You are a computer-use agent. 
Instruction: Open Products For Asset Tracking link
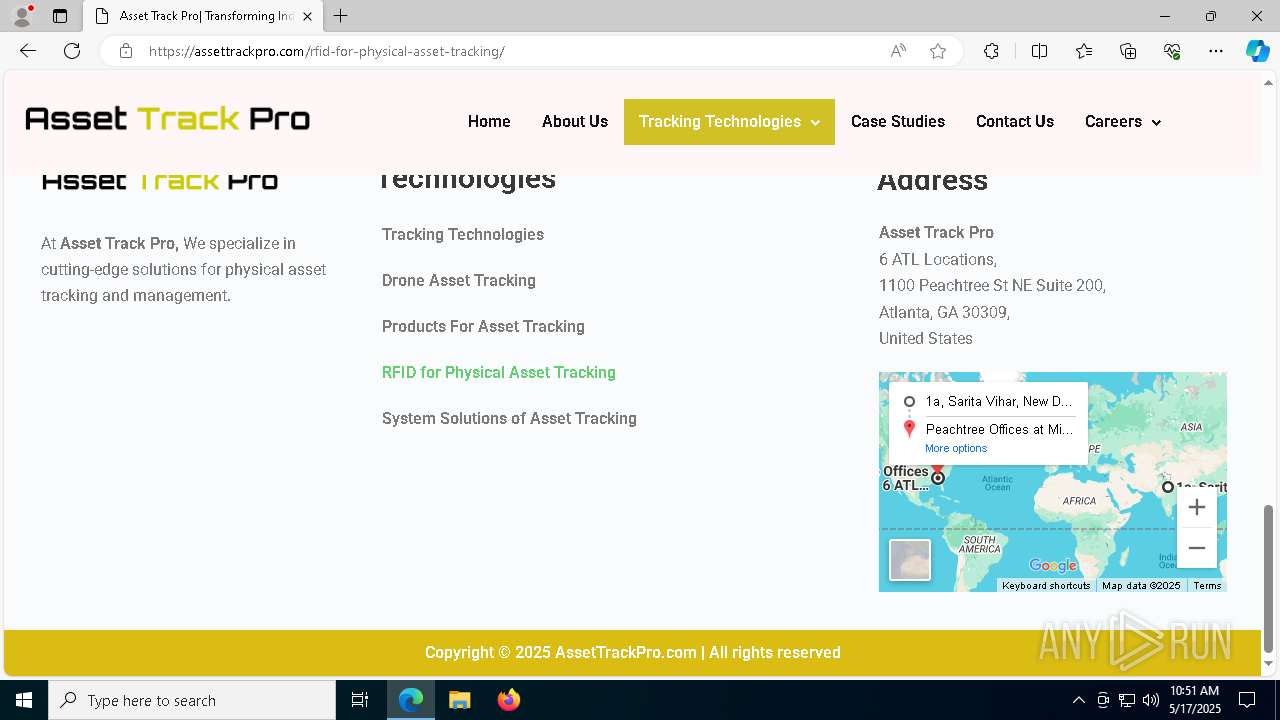483,326
